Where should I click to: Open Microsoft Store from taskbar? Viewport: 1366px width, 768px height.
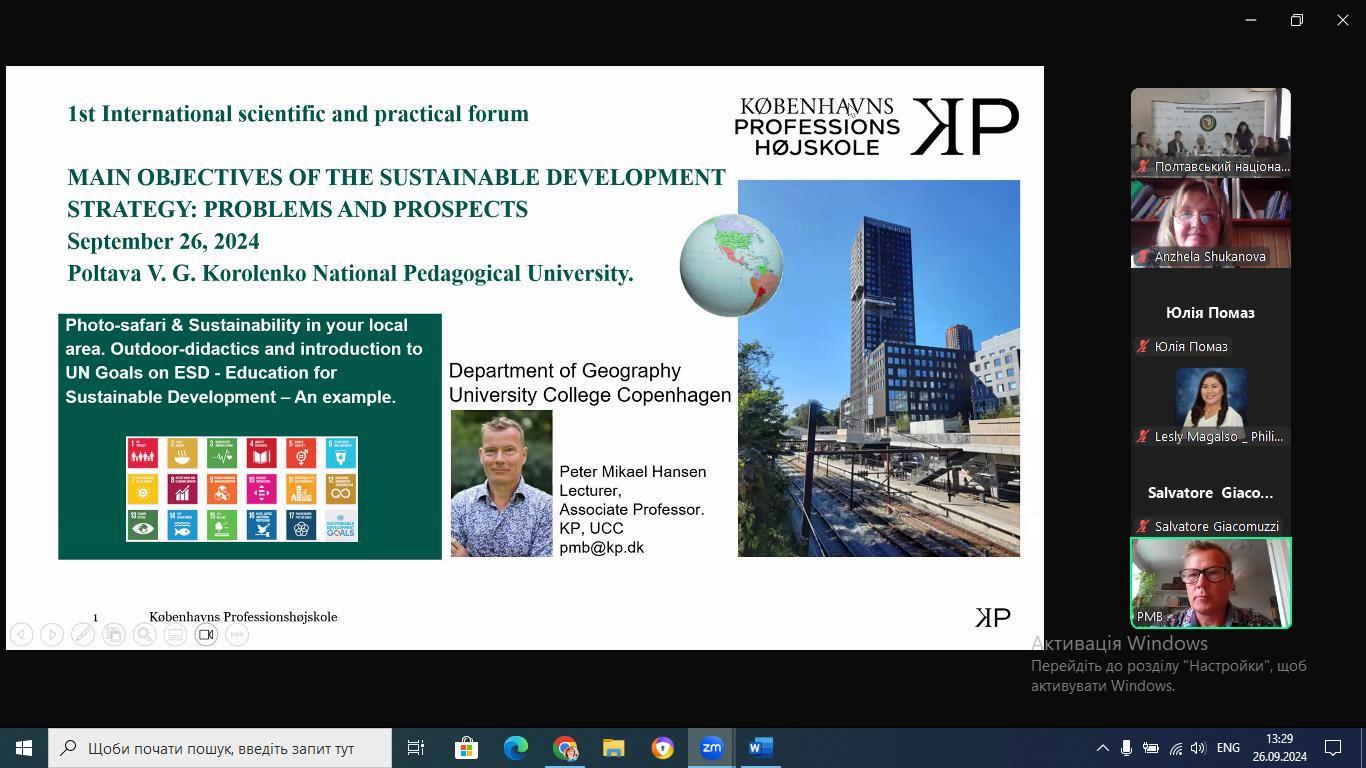tap(466, 748)
